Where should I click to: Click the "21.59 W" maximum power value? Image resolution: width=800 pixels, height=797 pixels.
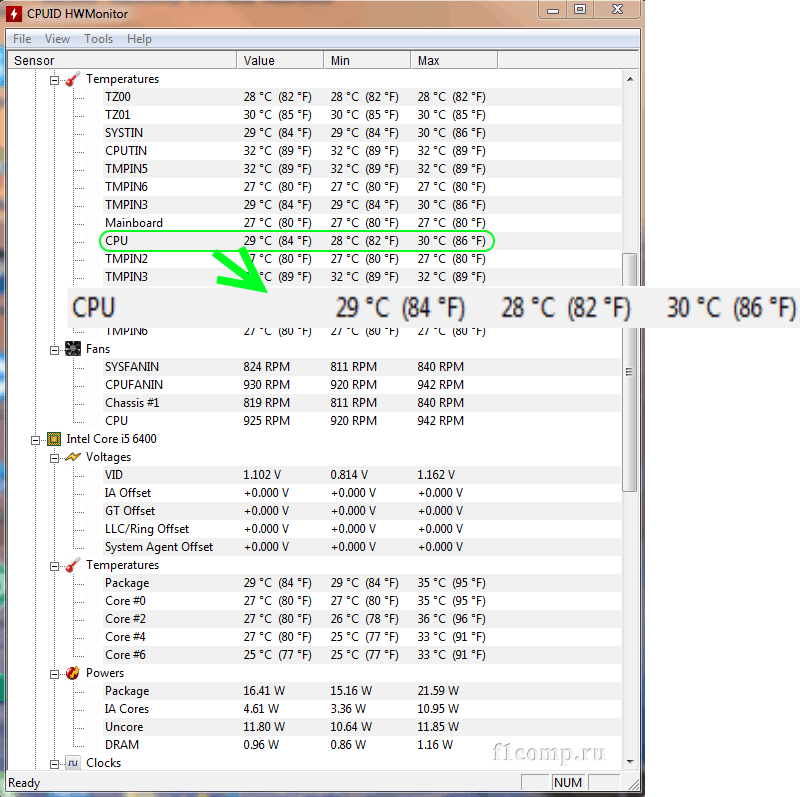(438, 691)
